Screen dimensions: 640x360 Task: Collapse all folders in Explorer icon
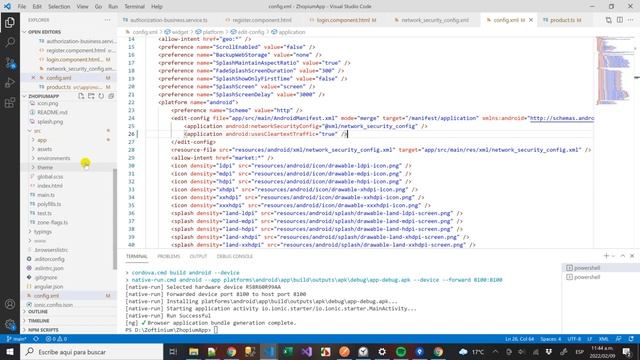(111, 96)
